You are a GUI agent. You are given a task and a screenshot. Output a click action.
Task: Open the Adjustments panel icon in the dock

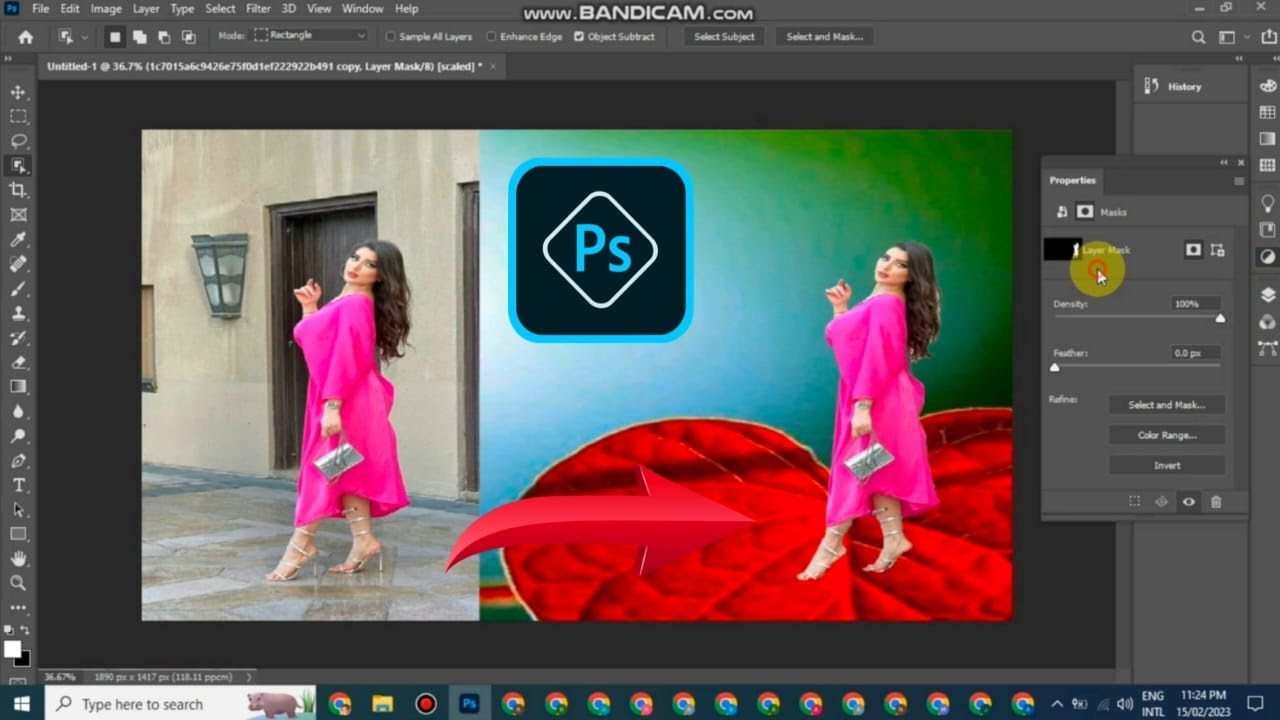(x=1267, y=257)
